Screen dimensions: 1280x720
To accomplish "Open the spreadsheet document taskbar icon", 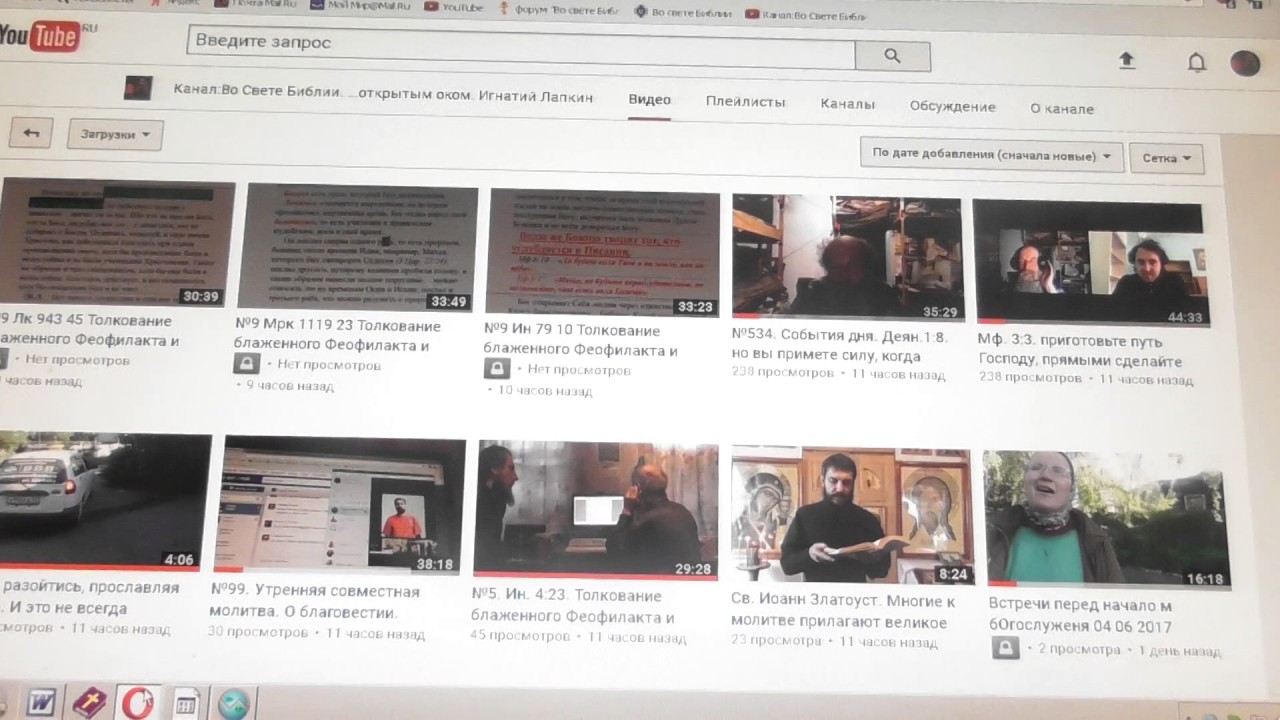I will (185, 704).
